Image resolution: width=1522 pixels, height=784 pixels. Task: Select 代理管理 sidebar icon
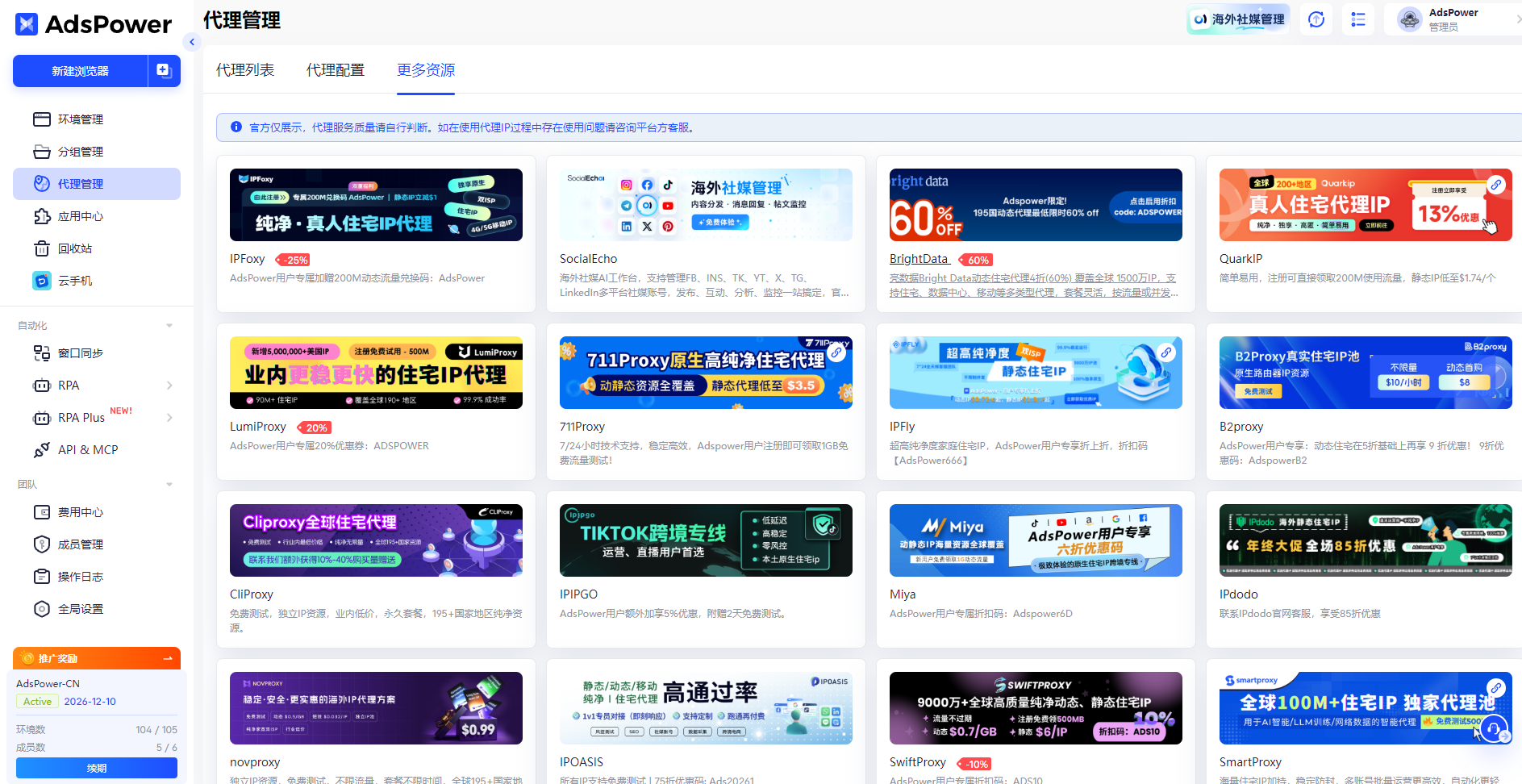[42, 184]
